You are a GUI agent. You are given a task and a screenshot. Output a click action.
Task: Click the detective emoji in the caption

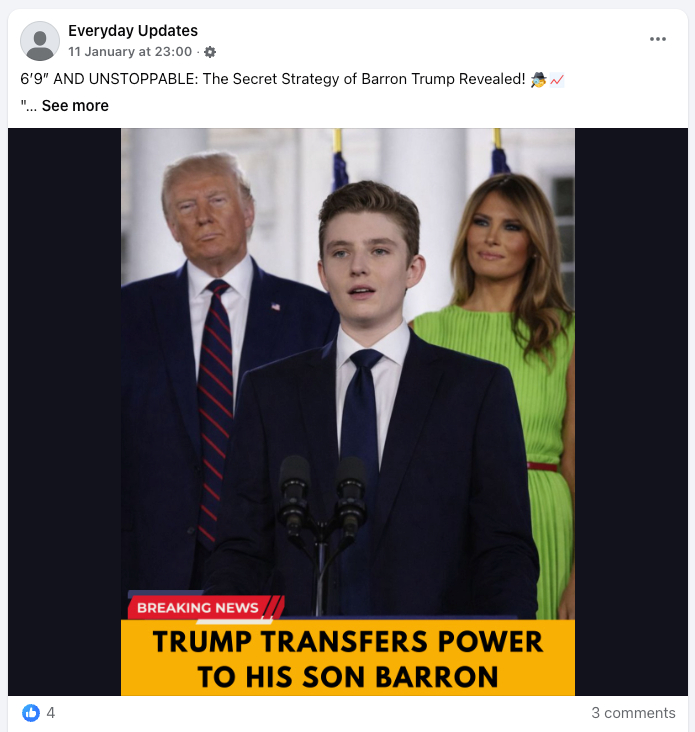tap(538, 80)
